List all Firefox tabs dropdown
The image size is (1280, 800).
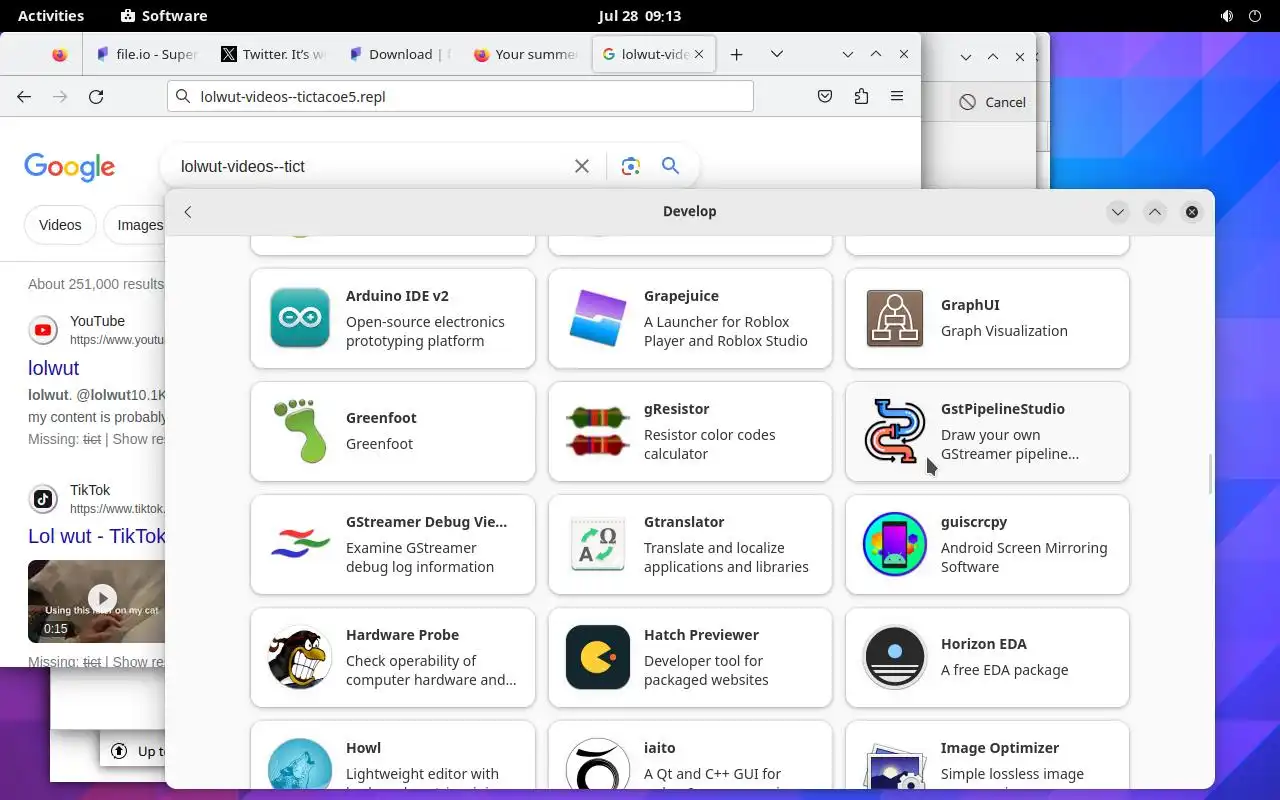(x=776, y=54)
